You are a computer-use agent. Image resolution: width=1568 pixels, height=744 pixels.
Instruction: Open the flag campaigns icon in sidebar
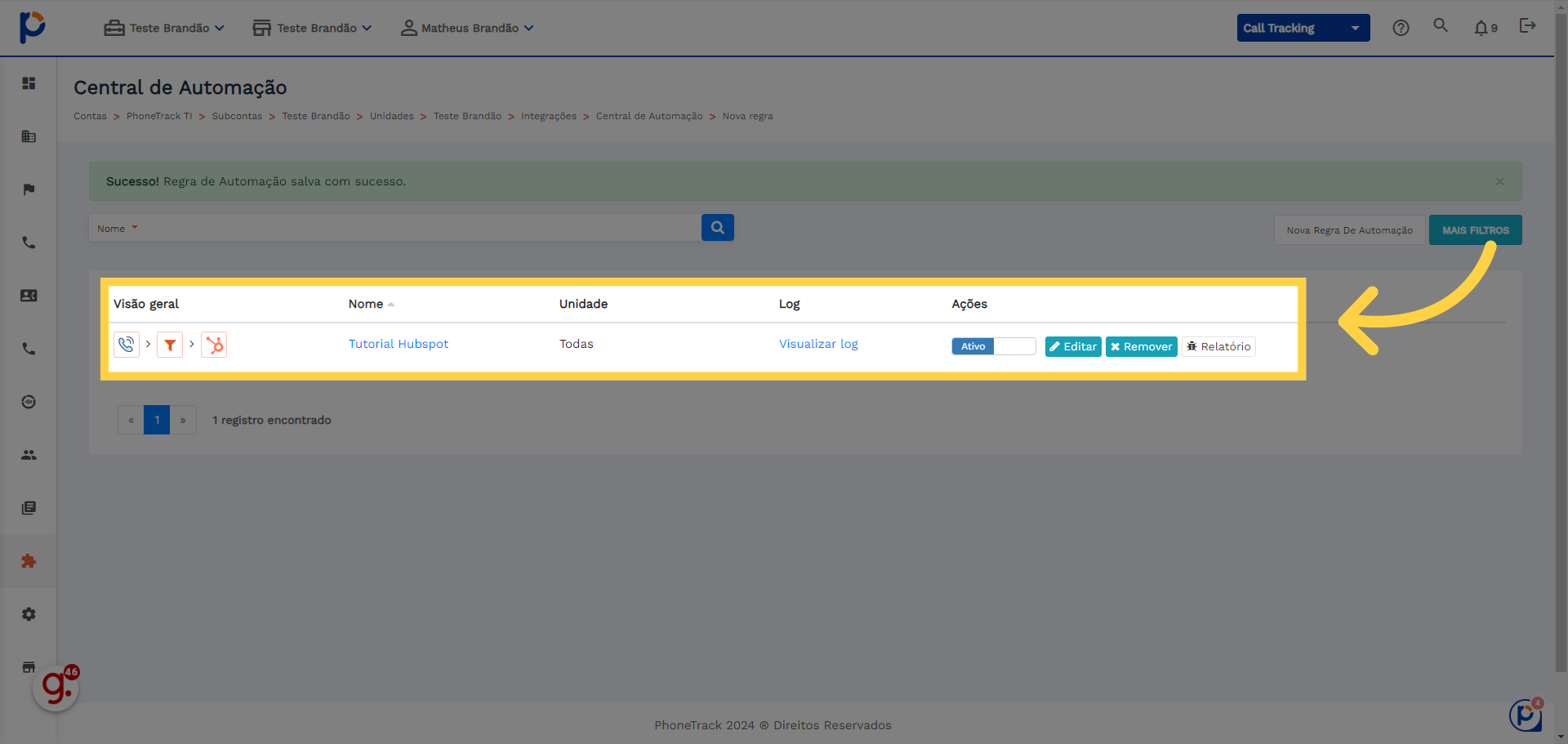pos(29,189)
